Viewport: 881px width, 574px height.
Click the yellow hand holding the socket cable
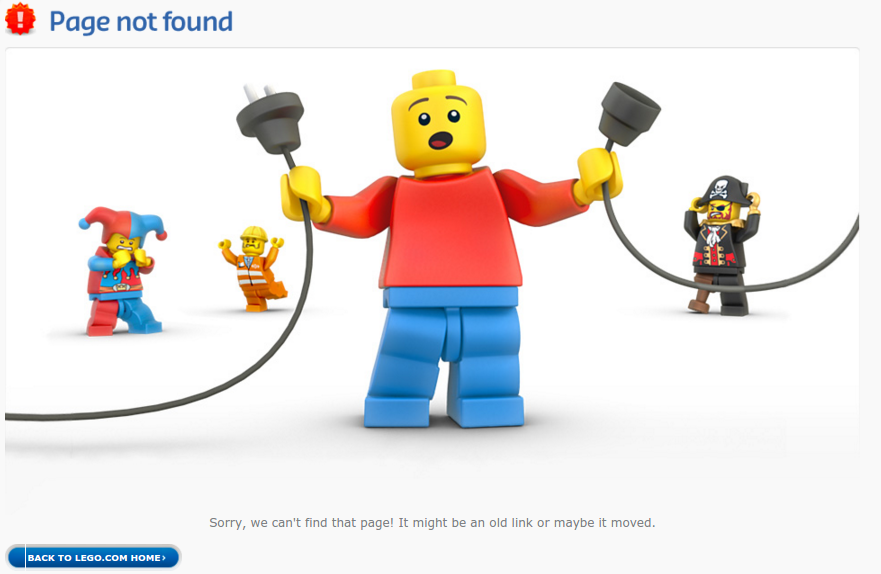tap(599, 175)
